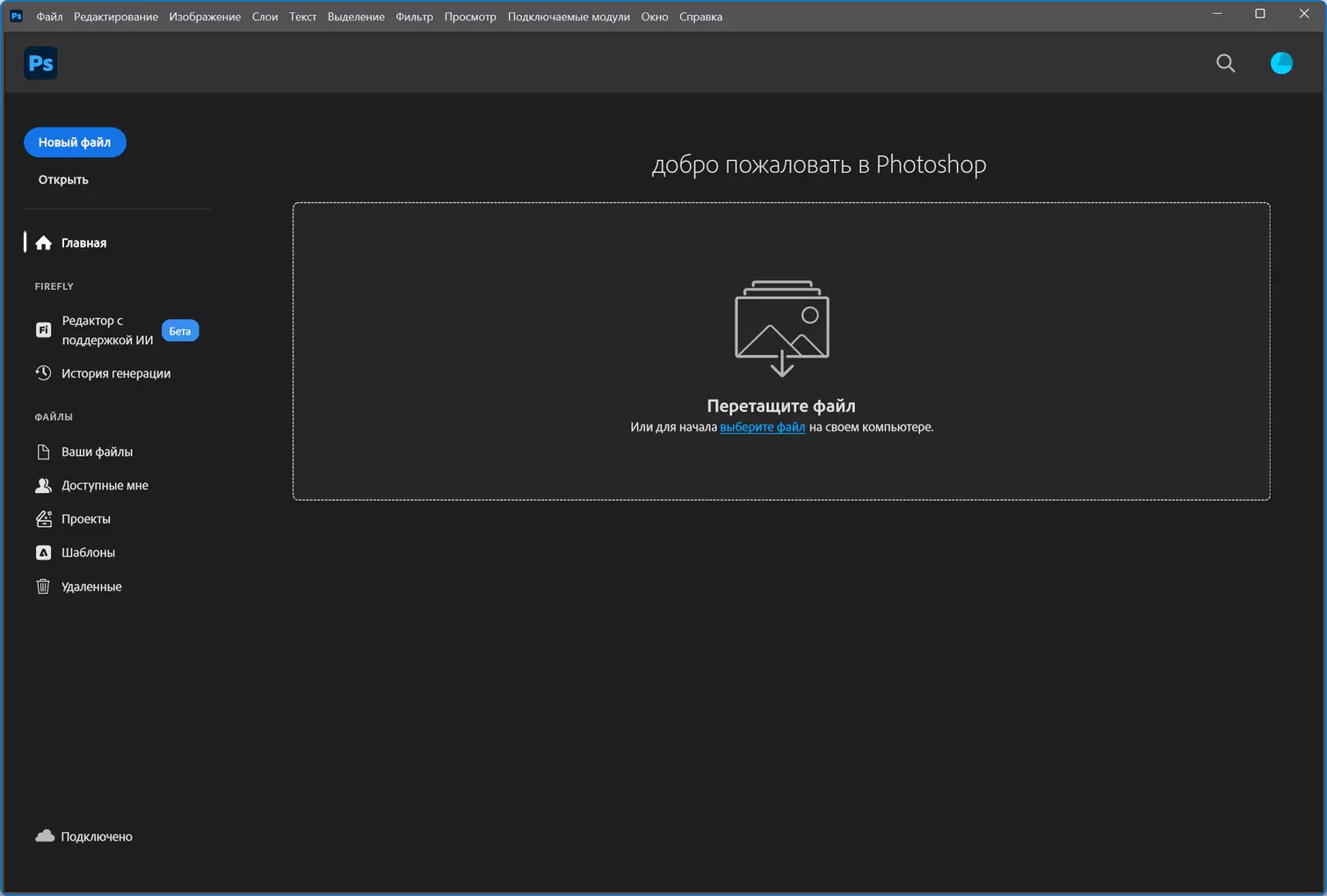The height and width of the screenshot is (896, 1327).
Task: Click the FIREFLY section label
Action: [x=54, y=286]
